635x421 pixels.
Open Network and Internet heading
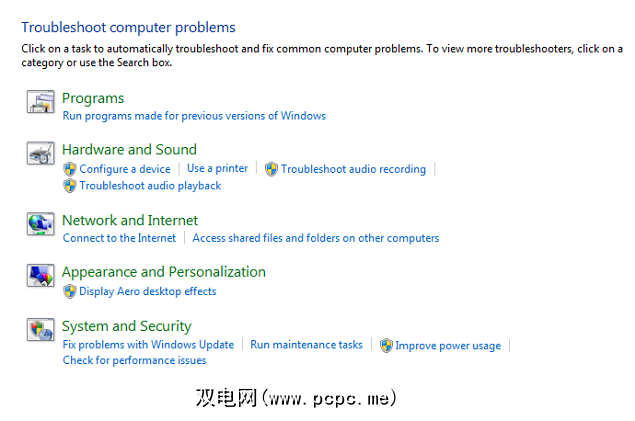tap(130, 220)
